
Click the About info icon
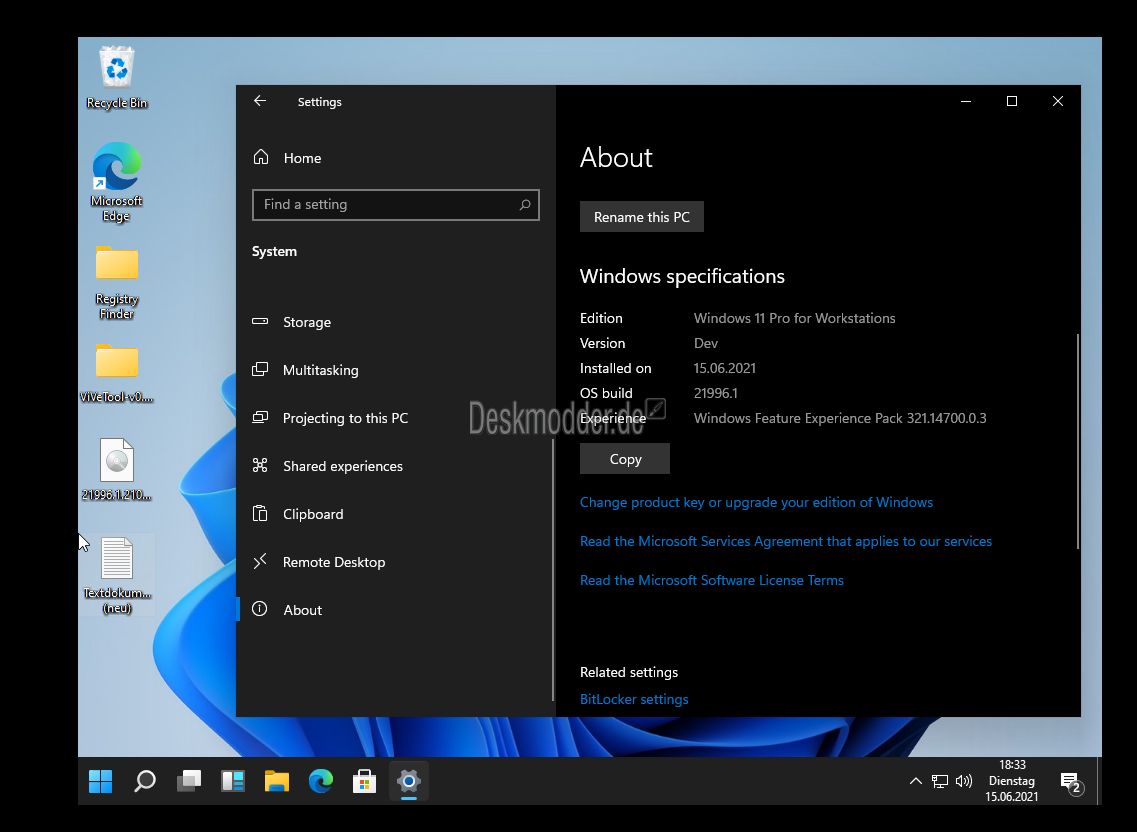click(260, 609)
